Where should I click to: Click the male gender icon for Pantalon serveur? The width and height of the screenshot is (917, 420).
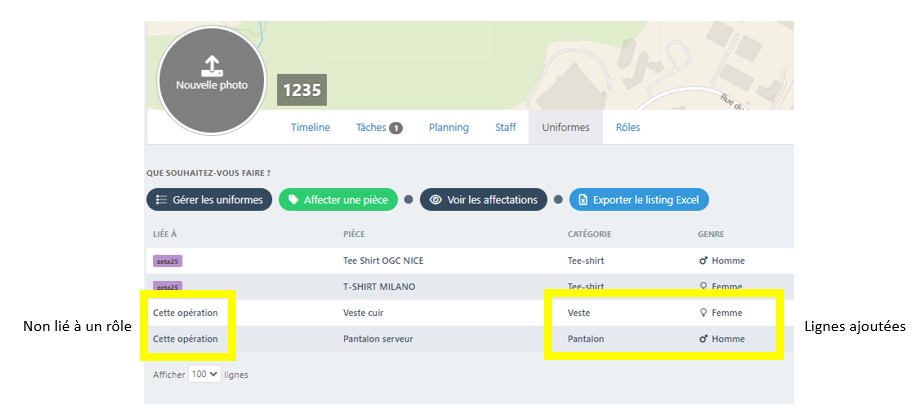pos(703,339)
